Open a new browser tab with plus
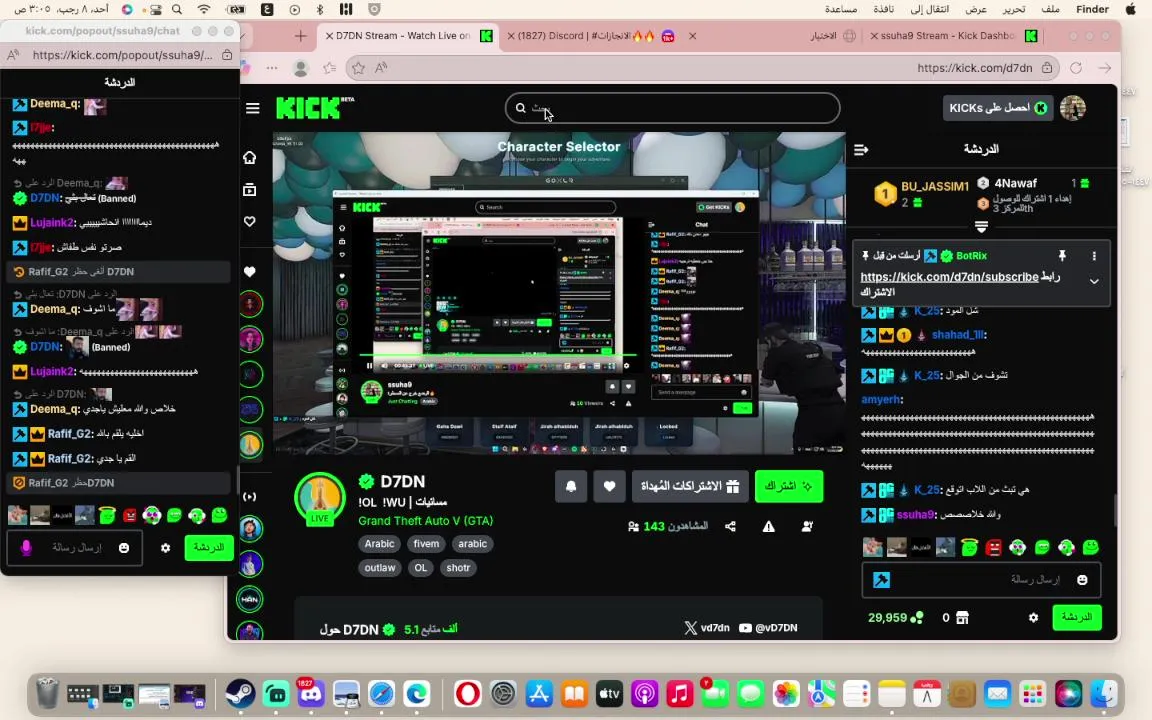This screenshot has height=720, width=1152. click(300, 35)
